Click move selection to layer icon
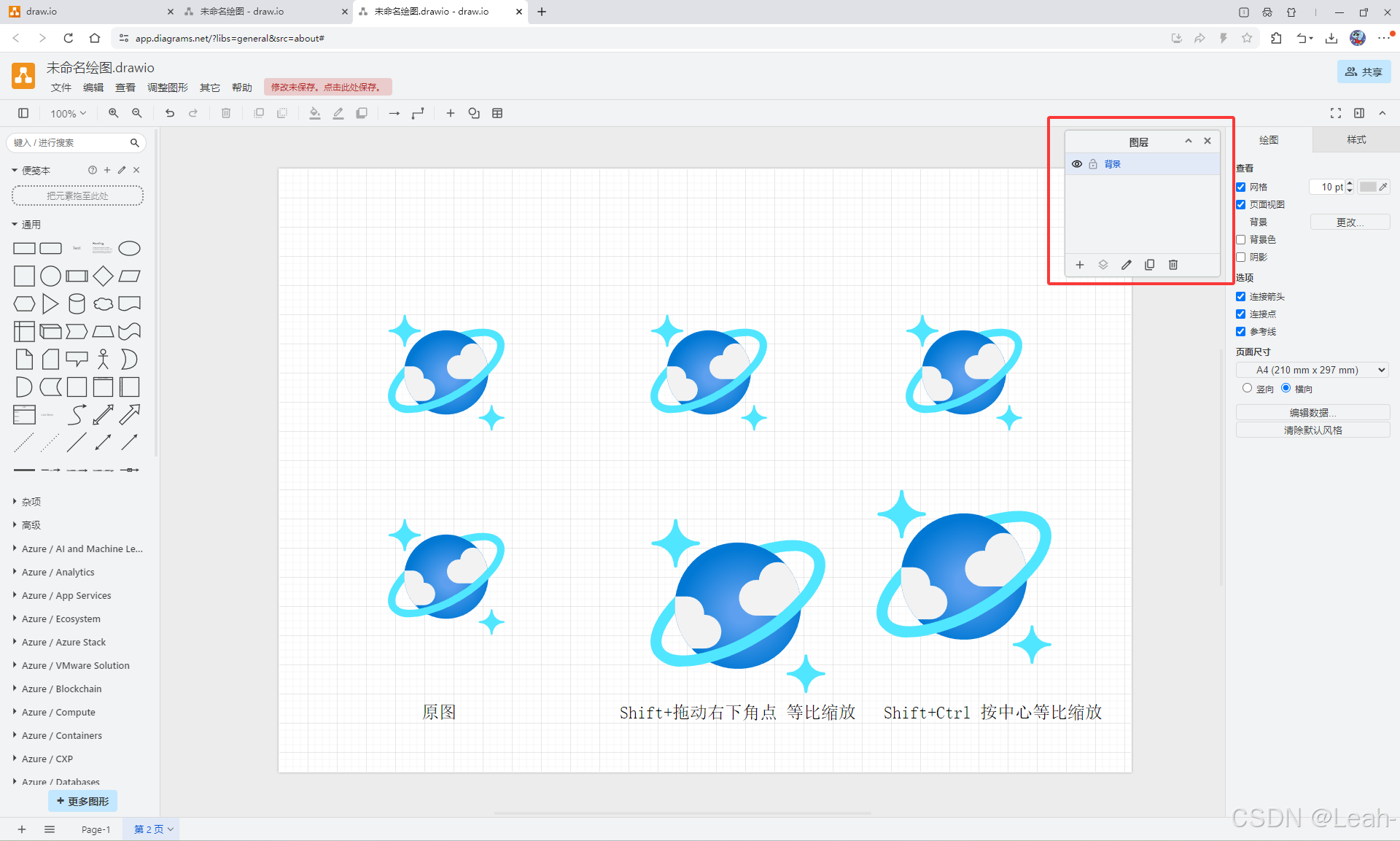1400x841 pixels. point(1103,265)
